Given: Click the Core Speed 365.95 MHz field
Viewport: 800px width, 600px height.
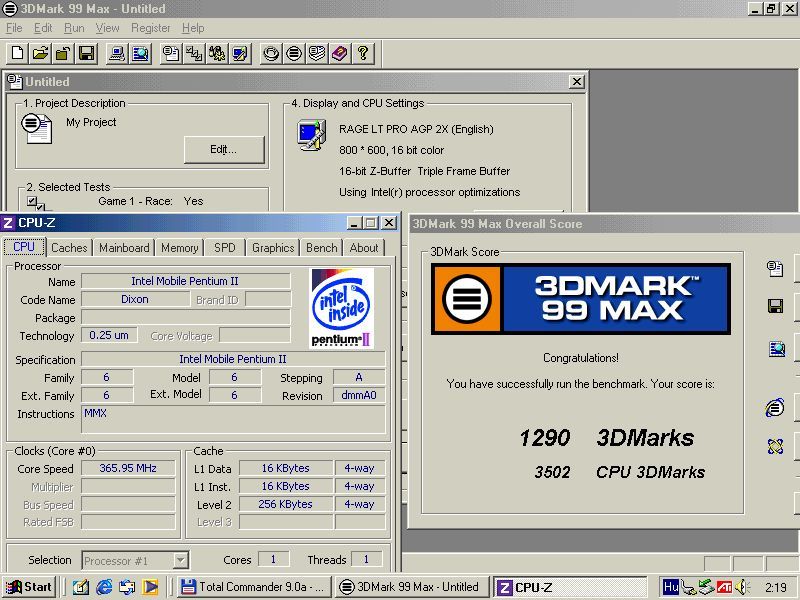Looking at the screenshot, I should pos(128,468).
